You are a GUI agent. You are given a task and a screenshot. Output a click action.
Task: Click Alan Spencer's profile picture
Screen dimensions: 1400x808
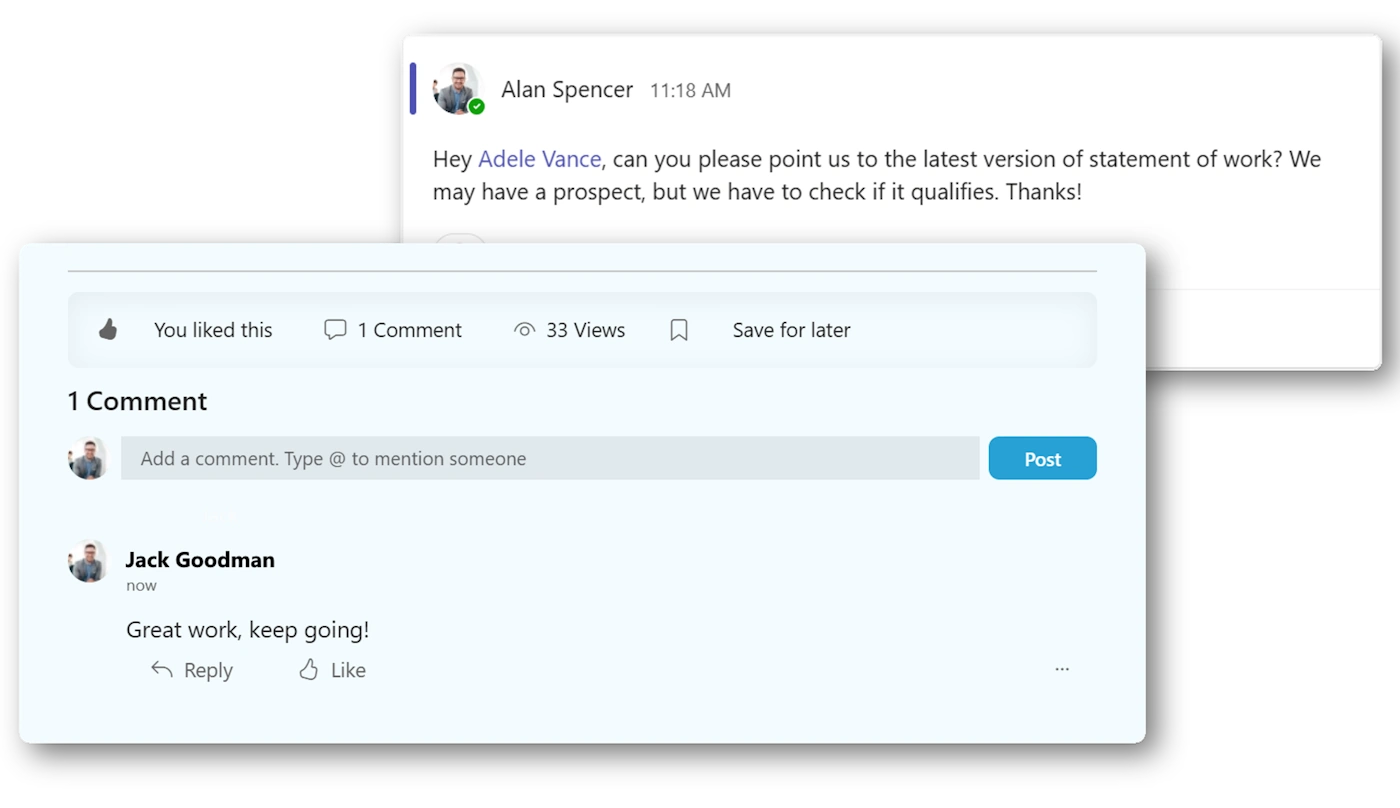coord(456,88)
